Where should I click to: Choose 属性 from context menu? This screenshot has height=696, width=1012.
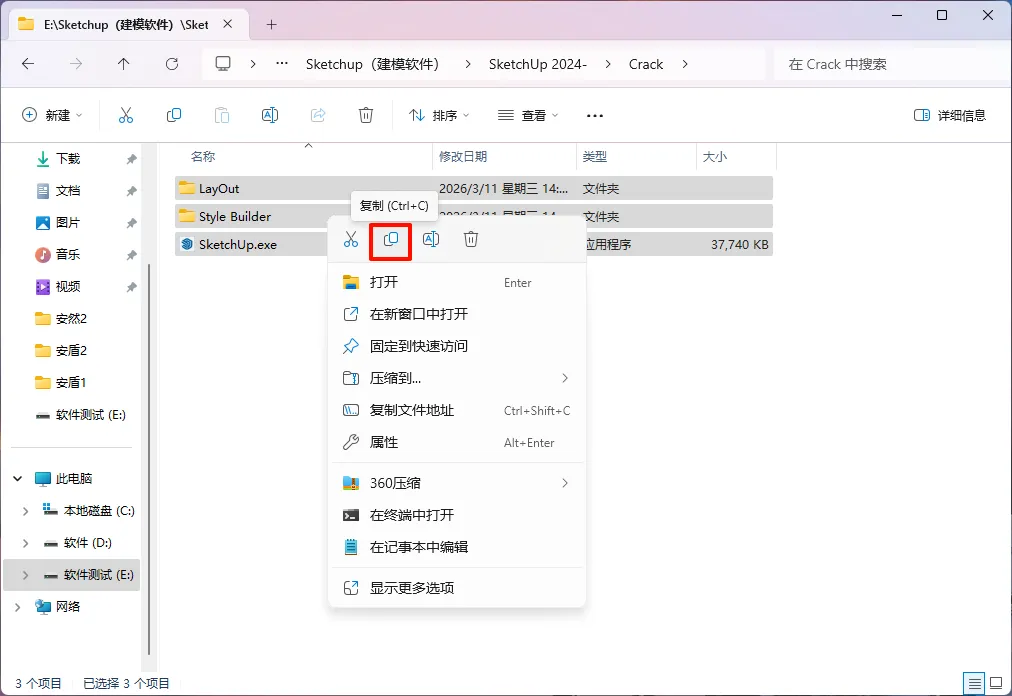(x=457, y=442)
